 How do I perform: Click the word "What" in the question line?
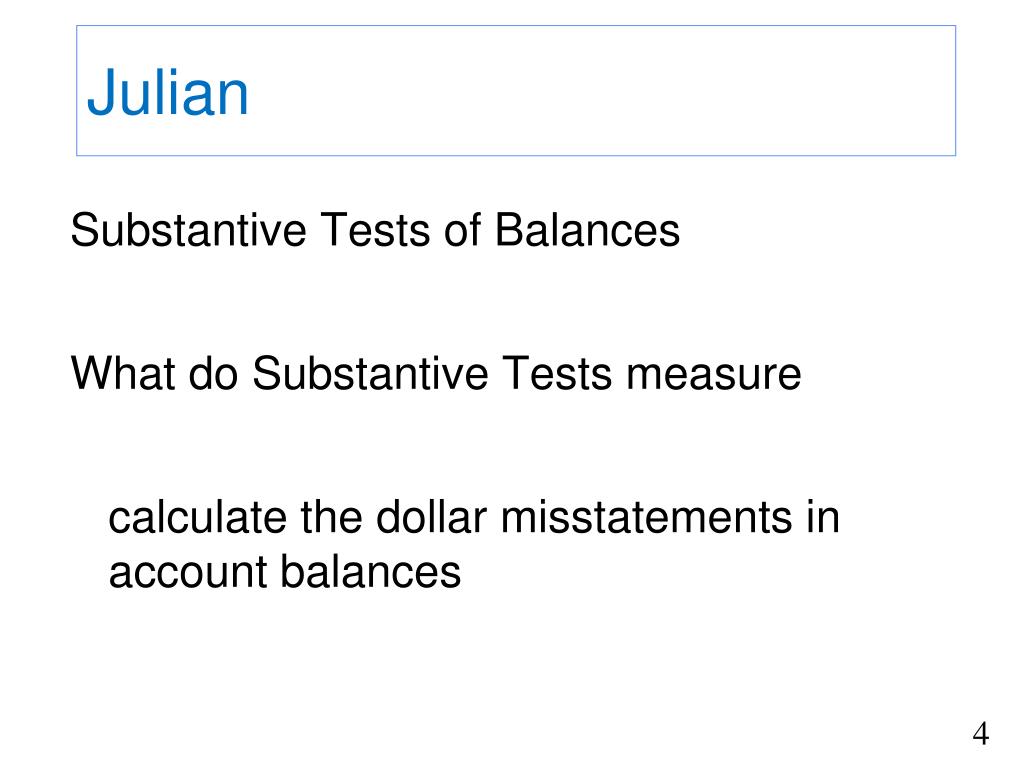(123, 374)
